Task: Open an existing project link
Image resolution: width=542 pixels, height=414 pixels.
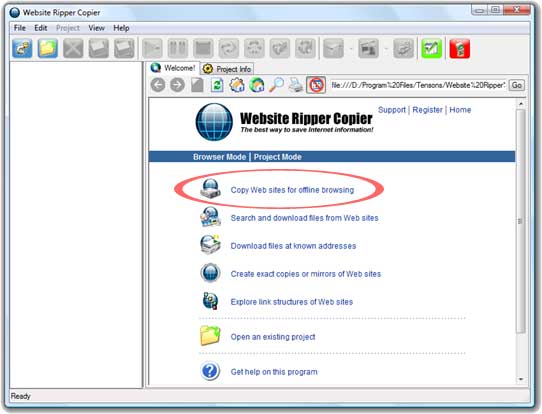Action: click(x=273, y=337)
